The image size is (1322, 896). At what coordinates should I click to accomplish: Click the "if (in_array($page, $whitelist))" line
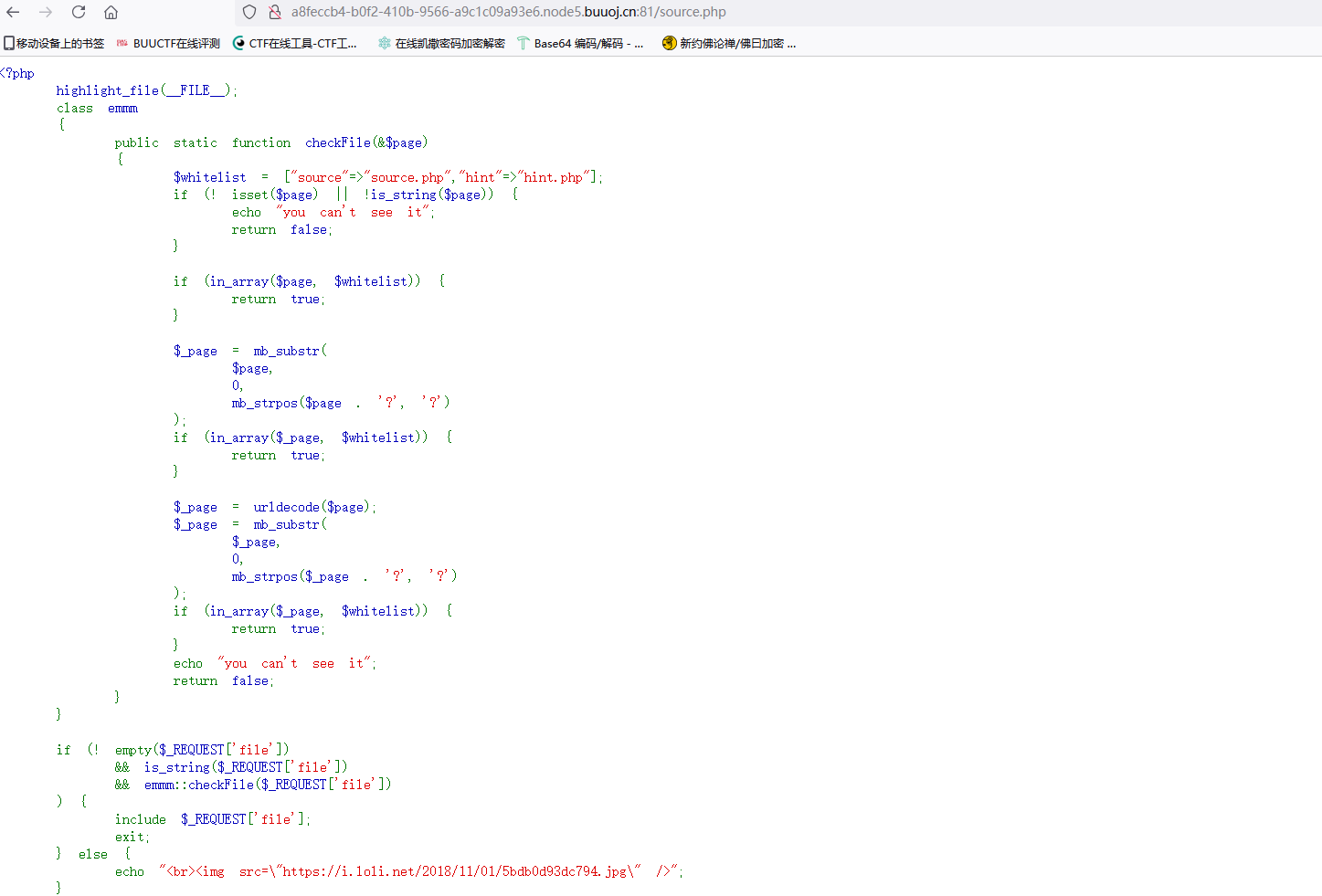coord(309,281)
